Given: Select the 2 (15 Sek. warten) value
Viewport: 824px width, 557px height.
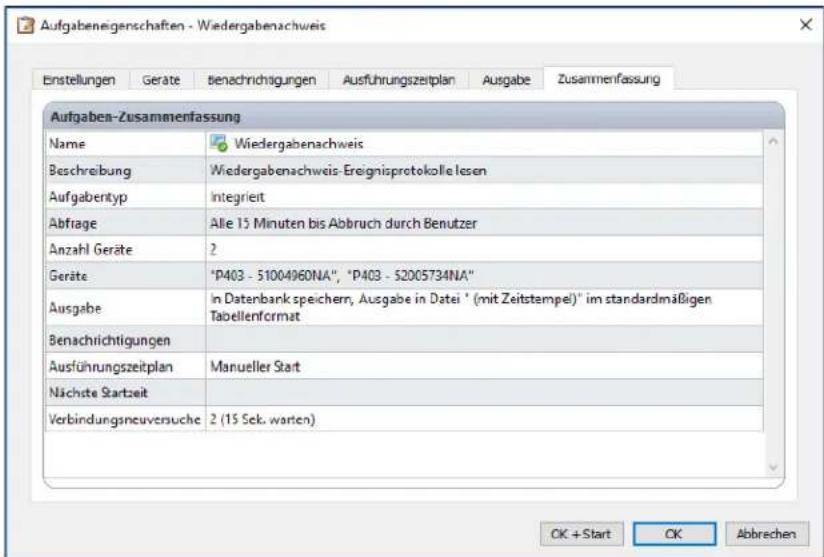Looking at the screenshot, I should tap(262, 419).
